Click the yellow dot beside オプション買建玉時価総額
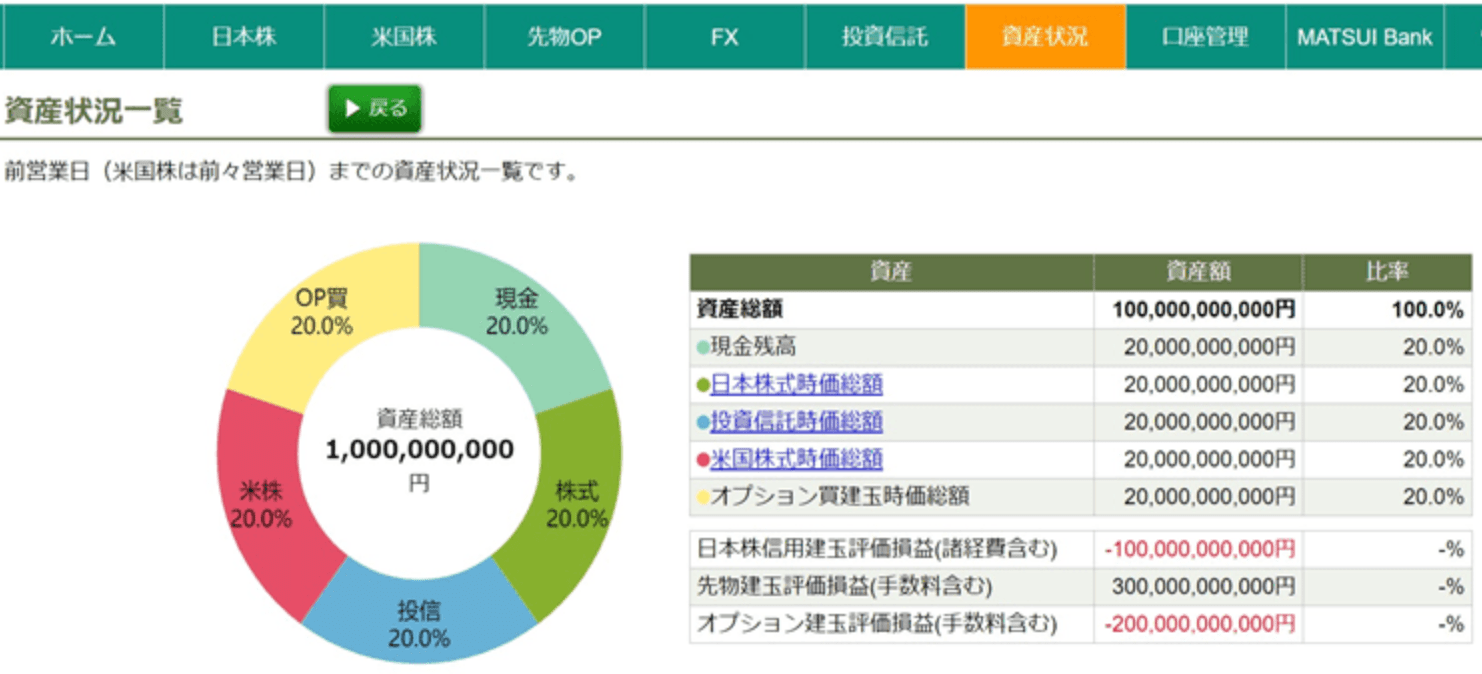This screenshot has width=1482, height=674. pyautogui.click(x=700, y=496)
